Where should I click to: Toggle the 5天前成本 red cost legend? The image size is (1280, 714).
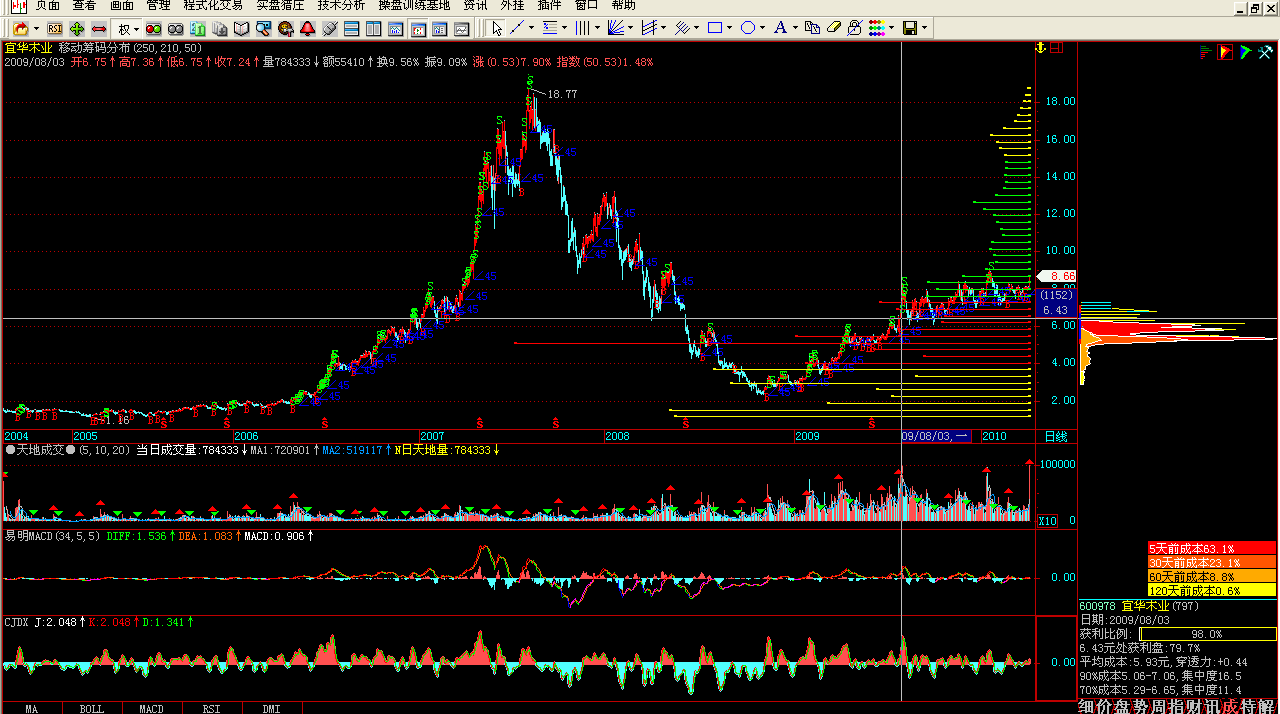[1212, 548]
